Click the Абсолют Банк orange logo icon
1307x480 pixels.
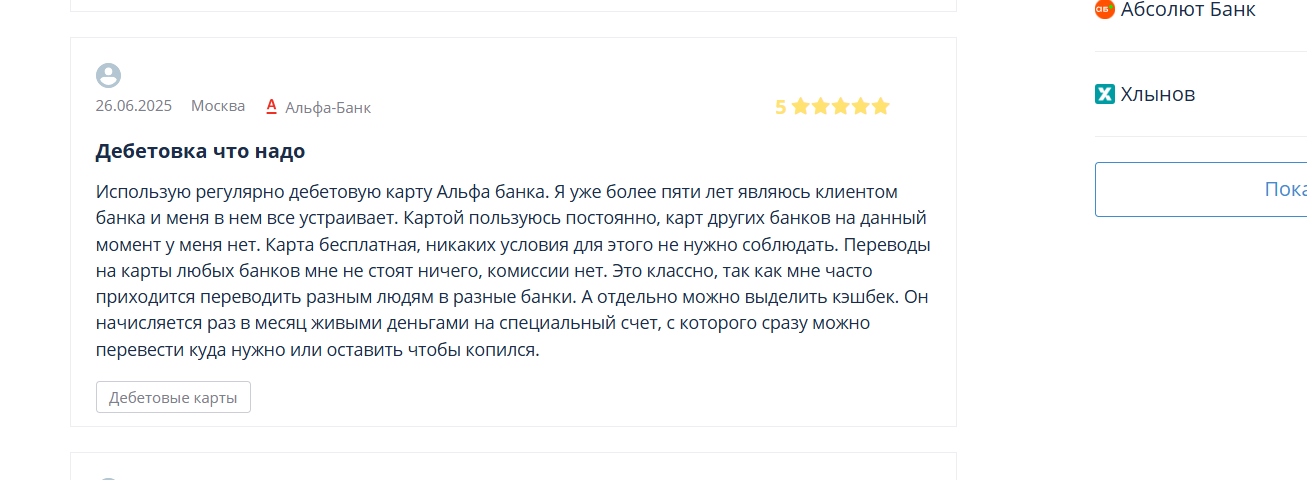click(x=1105, y=9)
